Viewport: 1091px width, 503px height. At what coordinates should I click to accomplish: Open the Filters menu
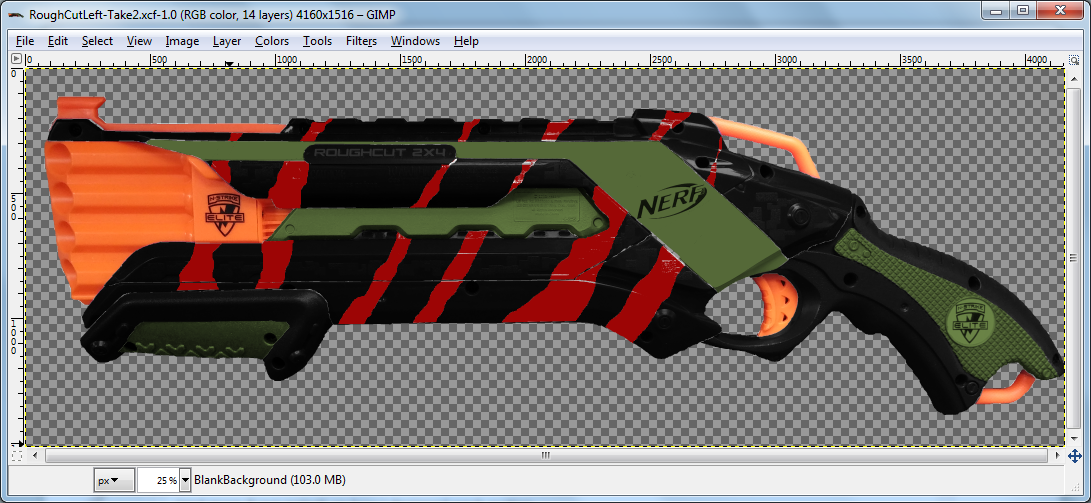(x=361, y=41)
